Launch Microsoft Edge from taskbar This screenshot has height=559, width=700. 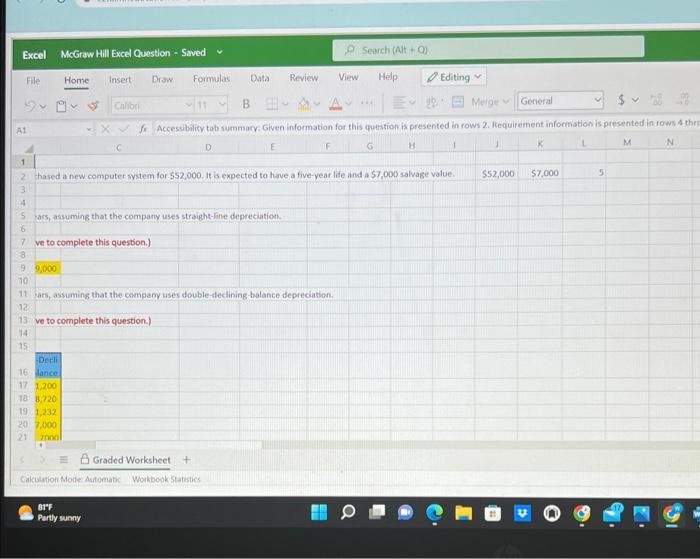434,513
